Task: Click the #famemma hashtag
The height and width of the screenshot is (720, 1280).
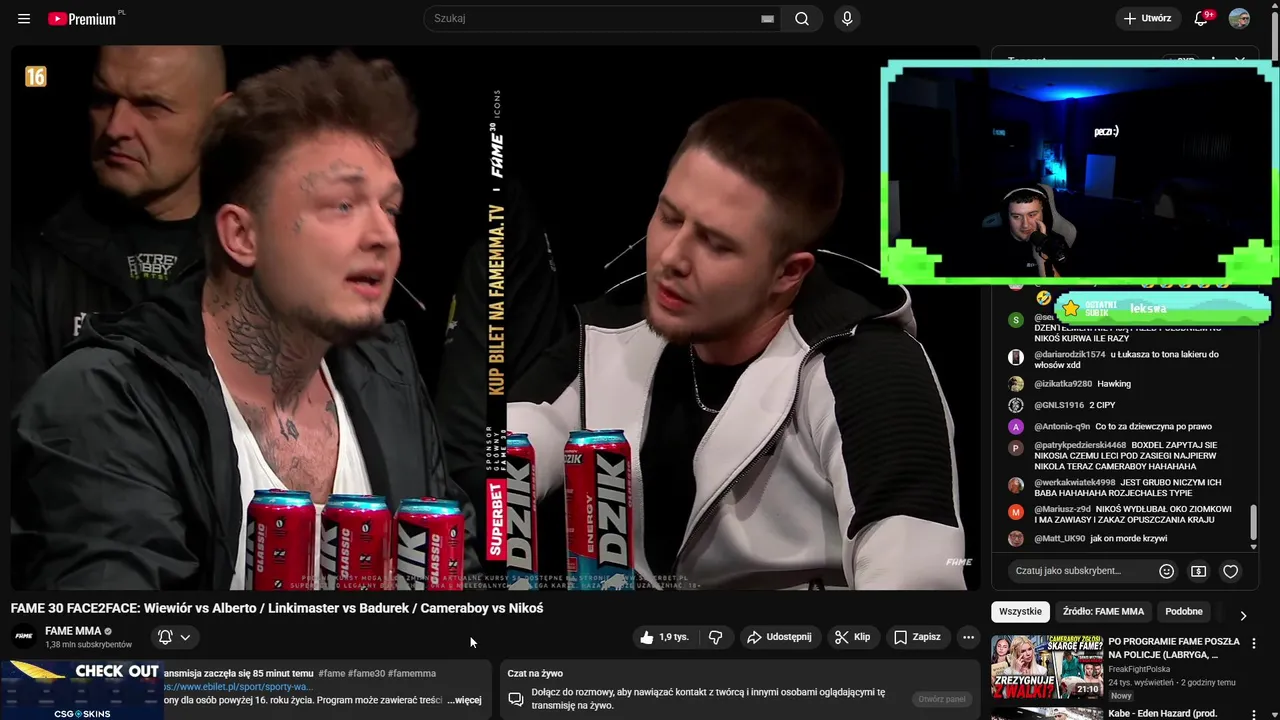Action: click(412, 673)
